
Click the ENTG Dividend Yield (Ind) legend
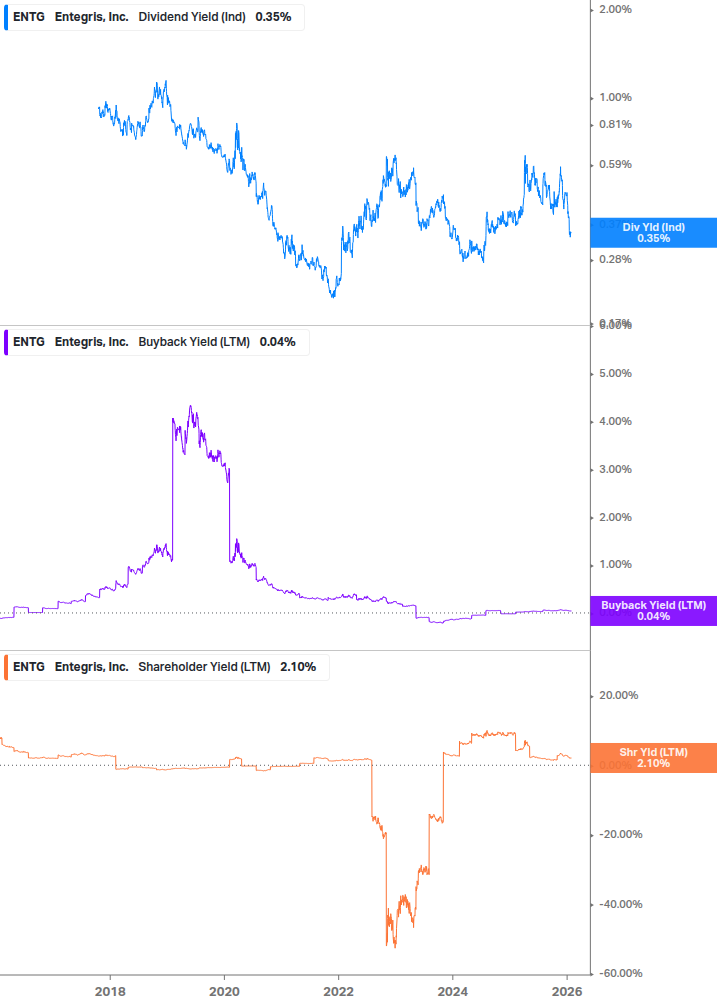tap(154, 17)
